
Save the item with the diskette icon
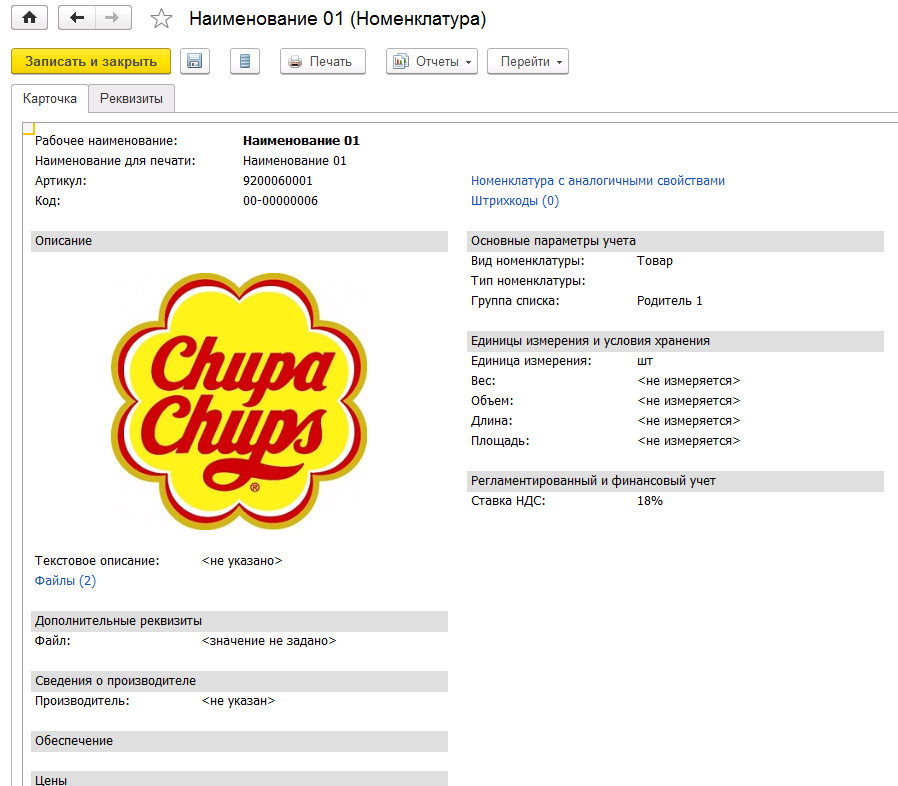tap(195, 61)
